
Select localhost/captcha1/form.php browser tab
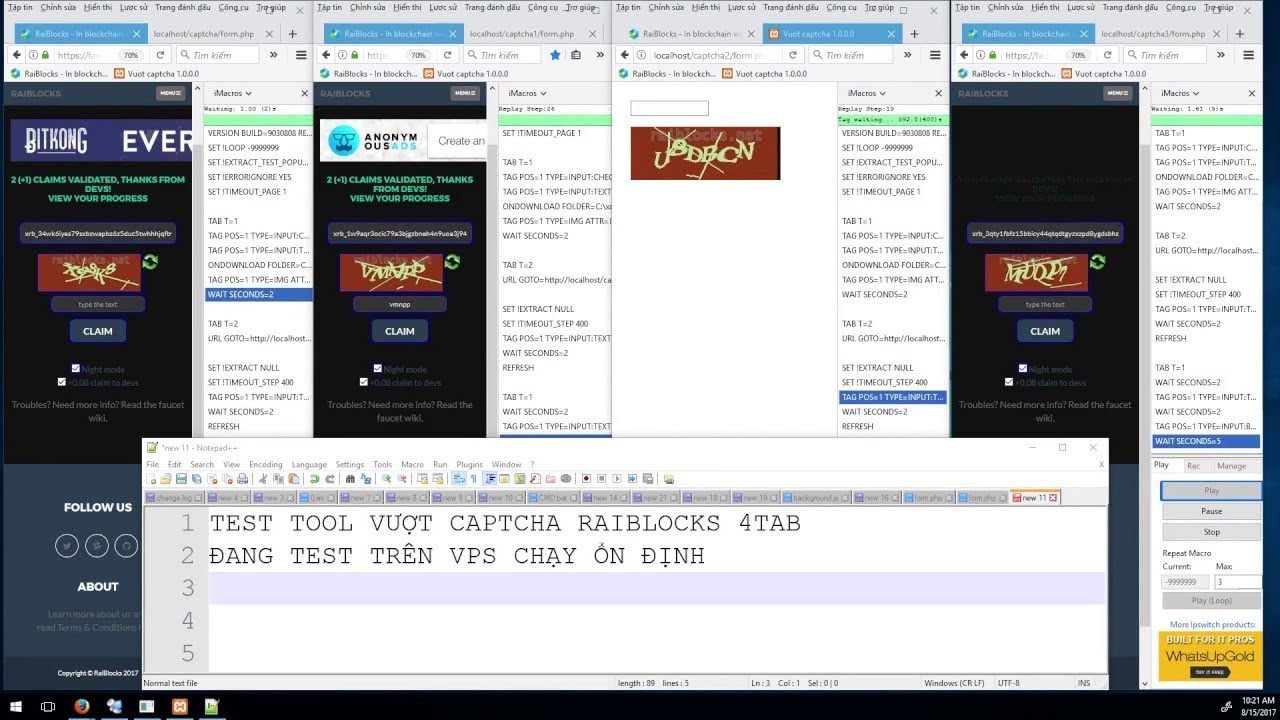click(x=530, y=33)
